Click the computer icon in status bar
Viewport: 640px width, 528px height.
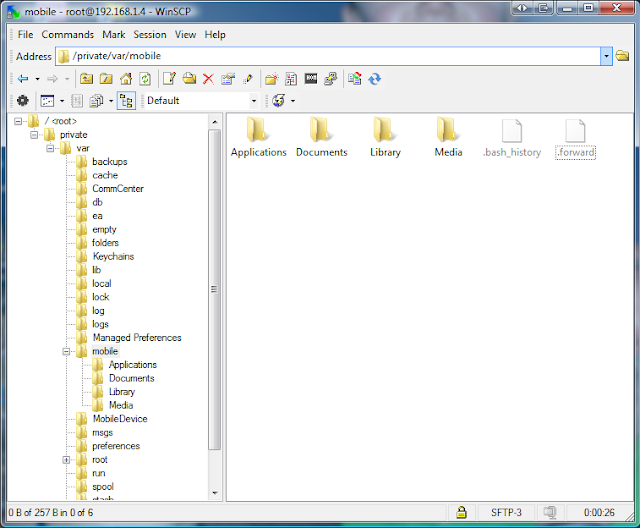pyautogui.click(x=550, y=512)
